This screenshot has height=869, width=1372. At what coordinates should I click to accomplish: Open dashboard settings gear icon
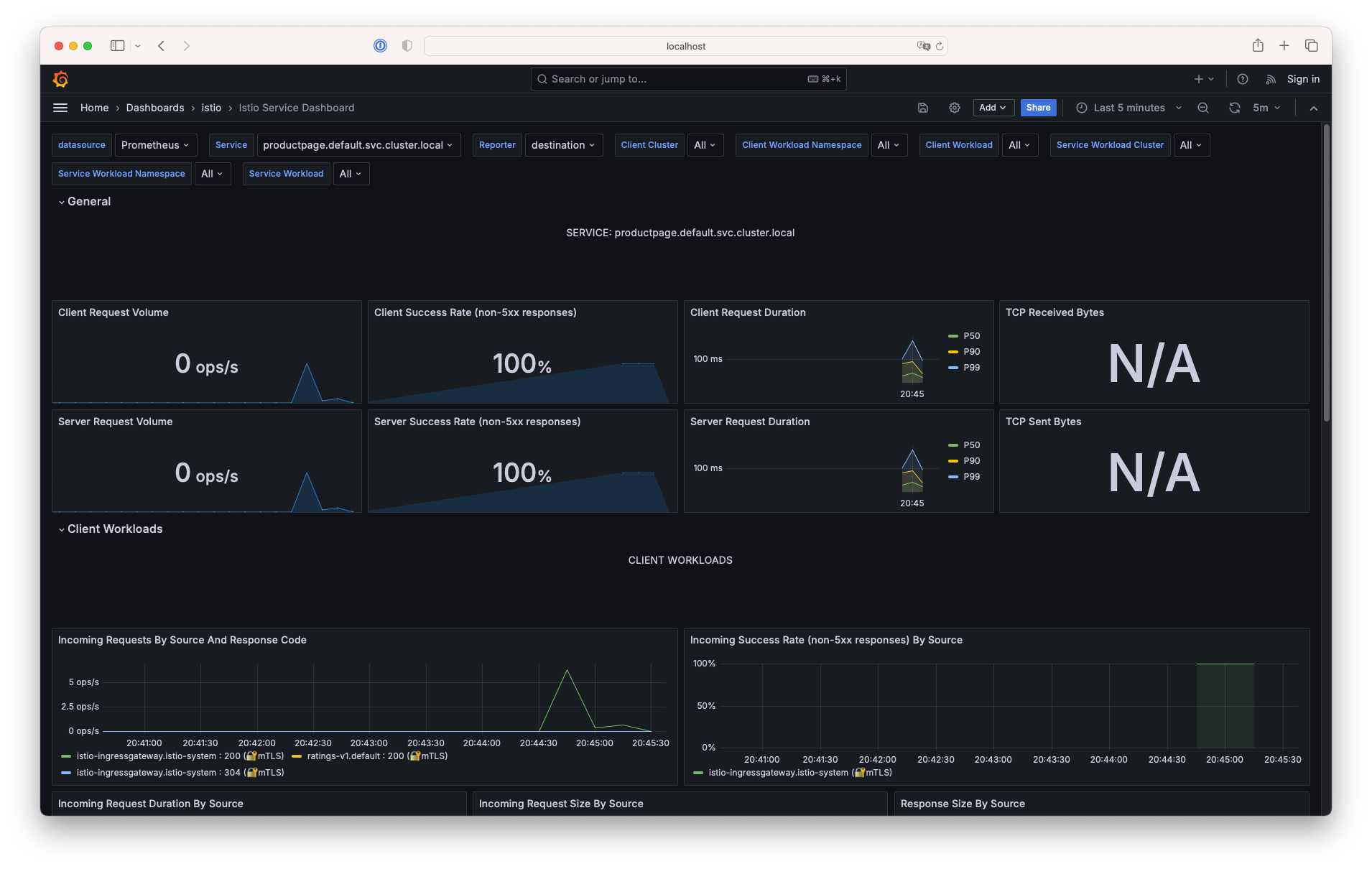pos(955,108)
